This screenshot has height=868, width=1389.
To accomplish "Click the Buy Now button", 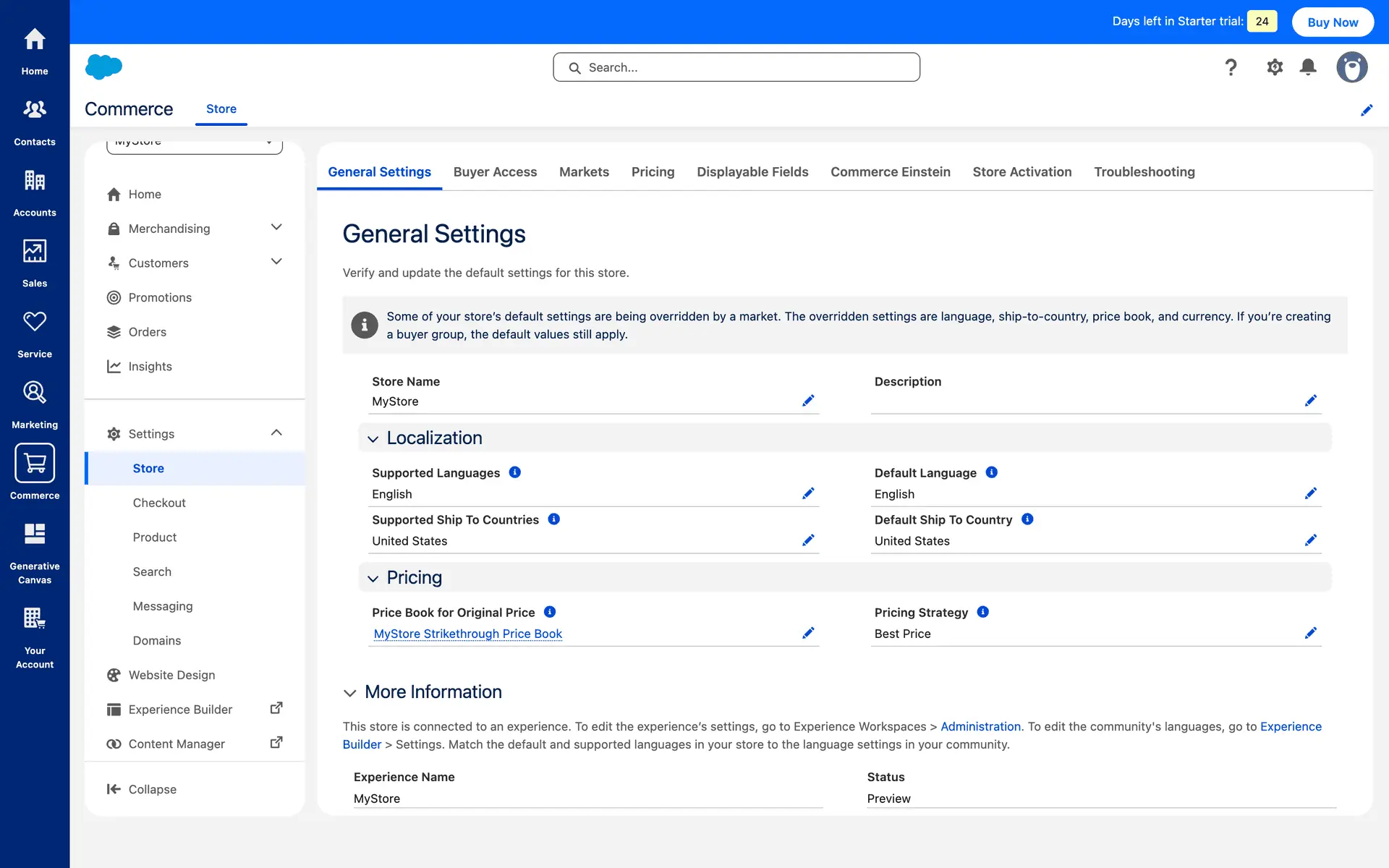I will pyautogui.click(x=1332, y=22).
